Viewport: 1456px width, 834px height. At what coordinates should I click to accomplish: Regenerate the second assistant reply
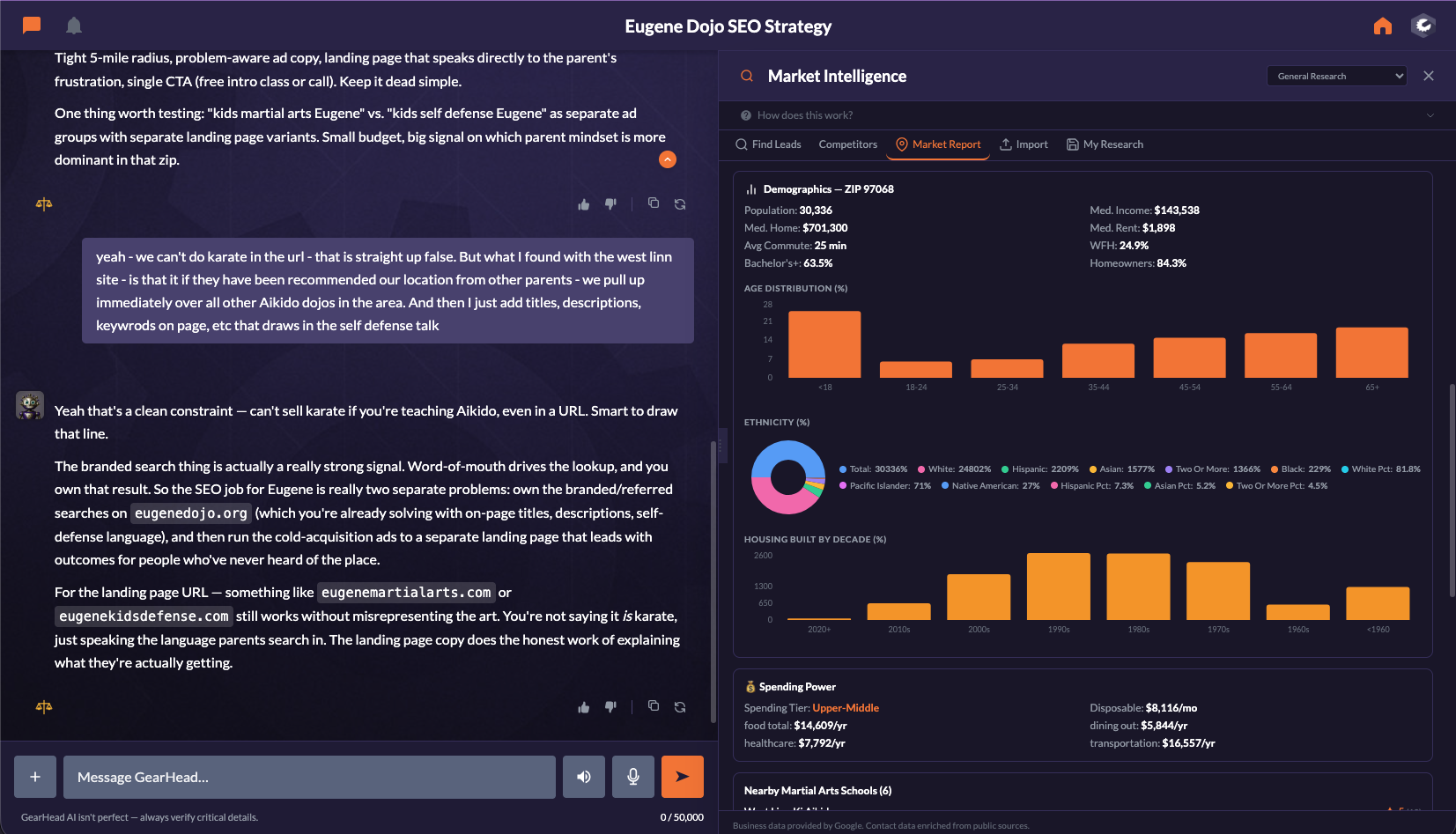click(x=680, y=707)
